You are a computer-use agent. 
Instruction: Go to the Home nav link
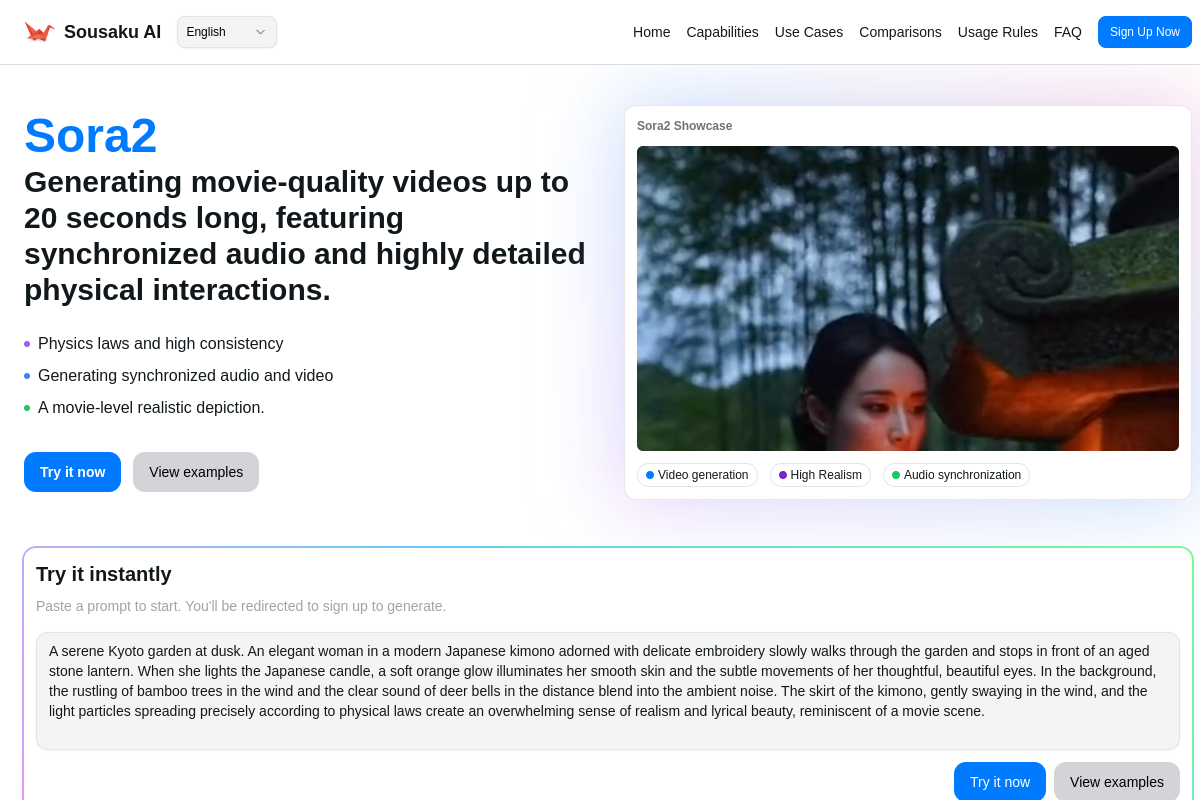point(651,32)
